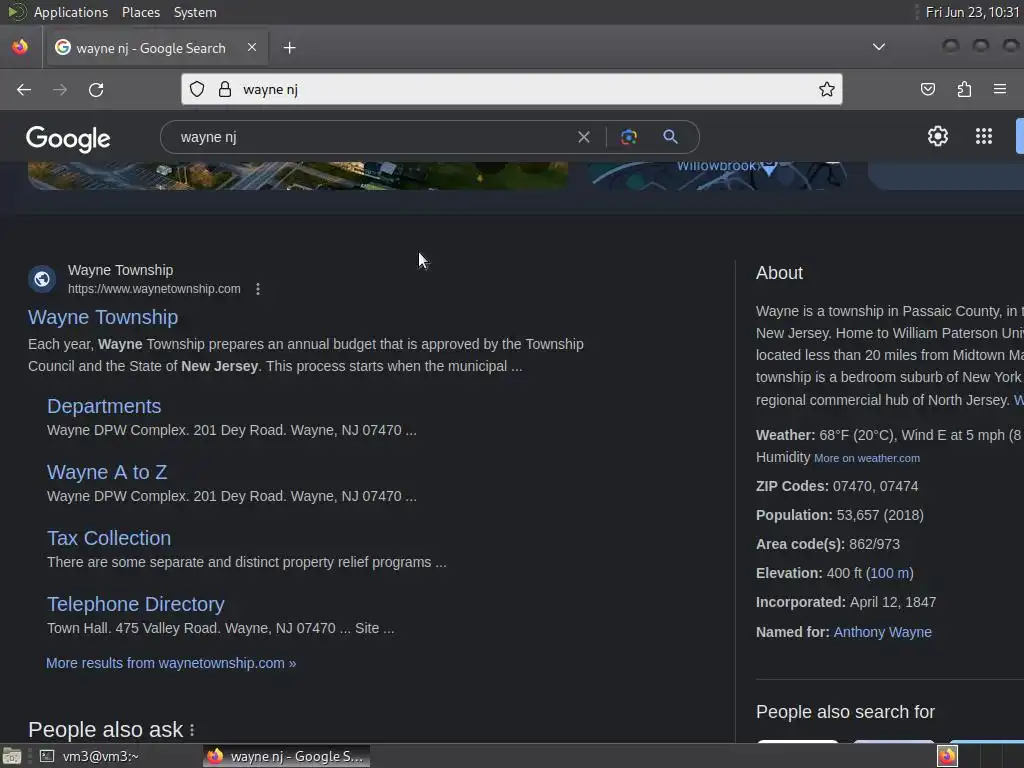Open More results from waynetownship.com
Screen dimensions: 1024x768
171,664
